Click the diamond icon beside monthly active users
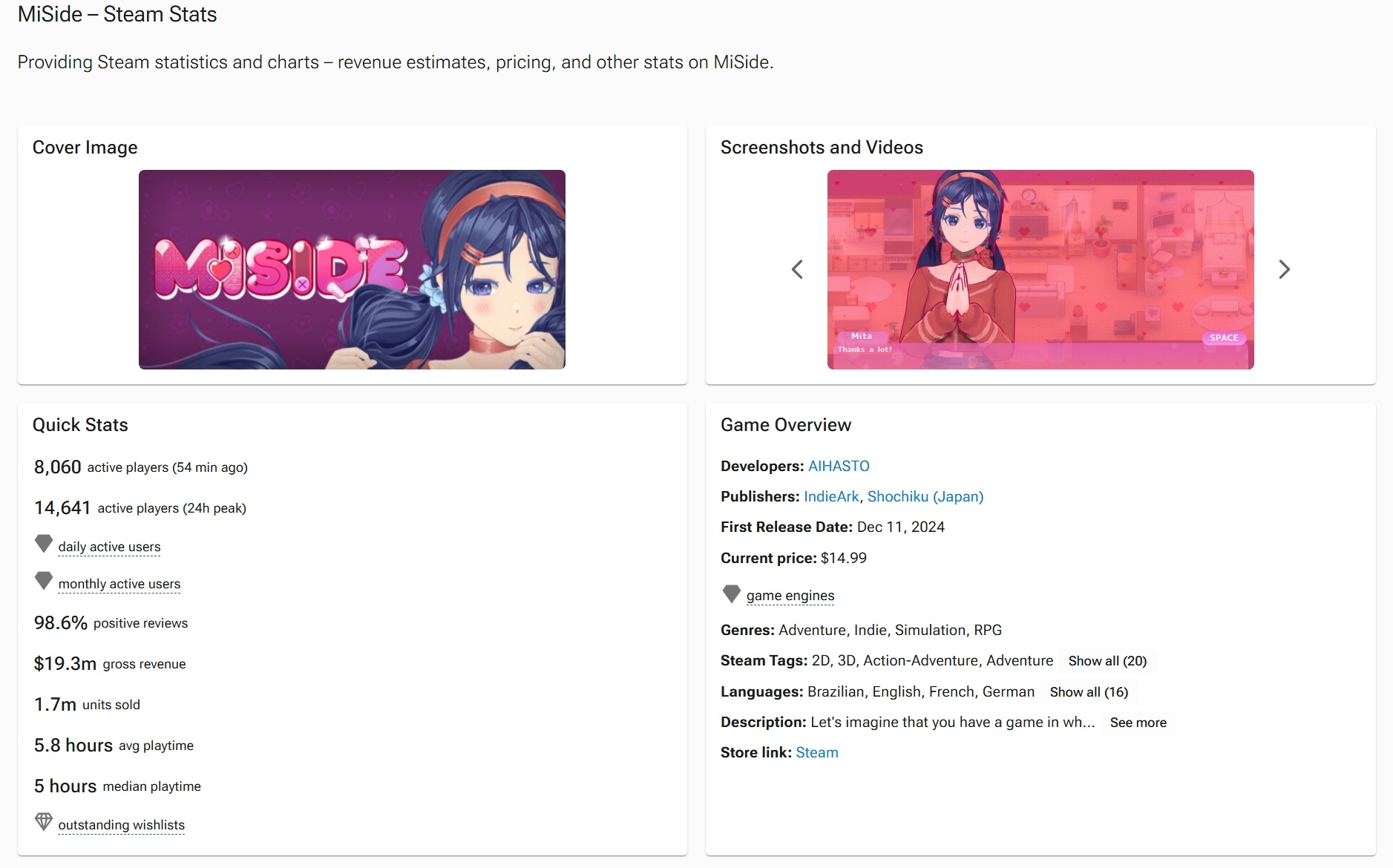The width and height of the screenshot is (1393, 868). 44,581
